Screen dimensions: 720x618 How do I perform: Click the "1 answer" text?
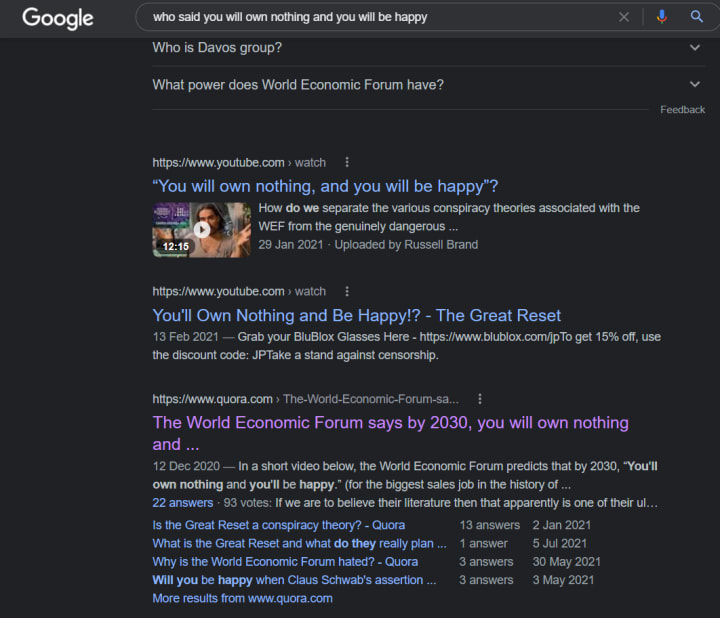[484, 543]
